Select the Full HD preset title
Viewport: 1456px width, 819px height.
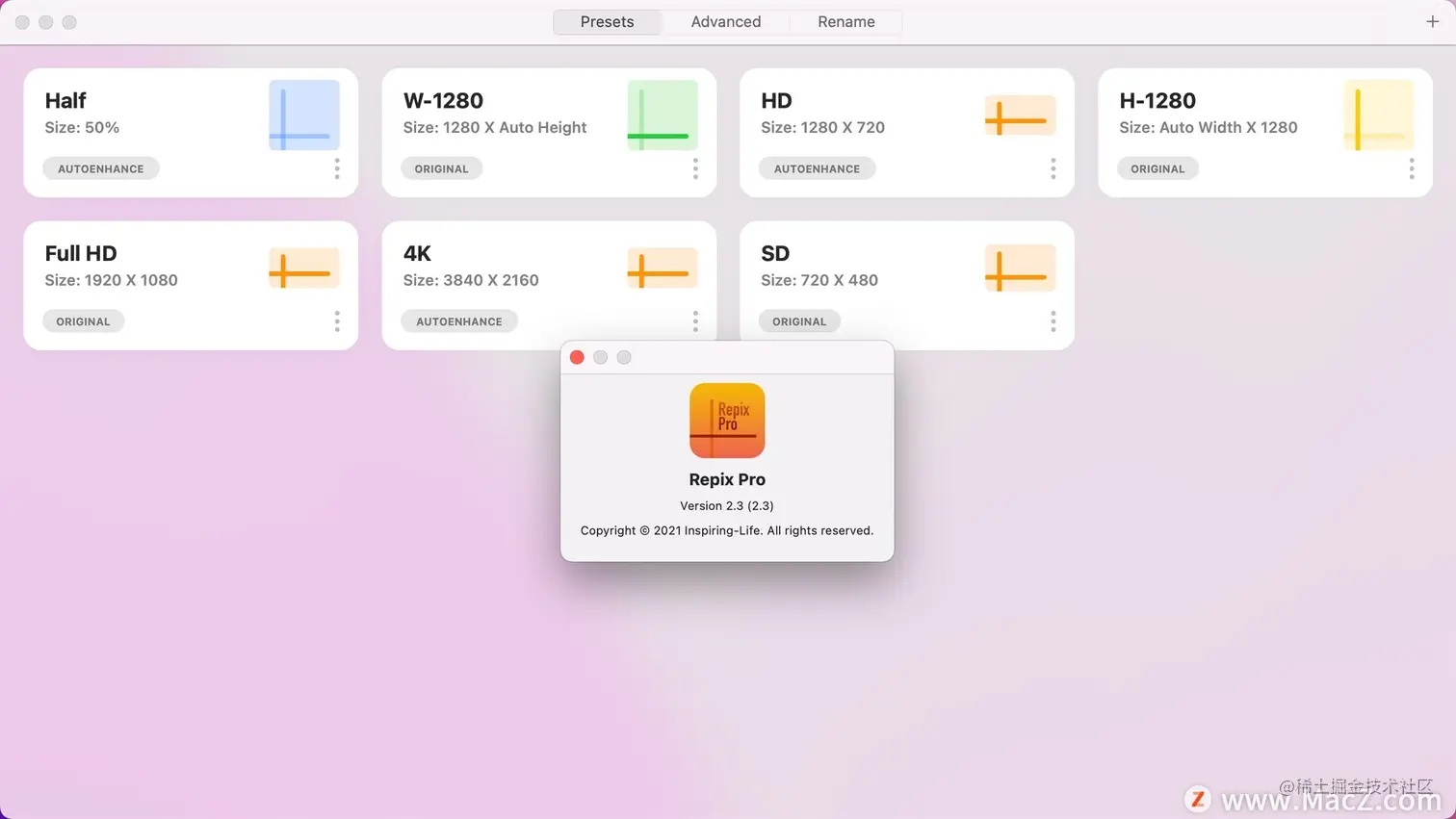[x=81, y=253]
